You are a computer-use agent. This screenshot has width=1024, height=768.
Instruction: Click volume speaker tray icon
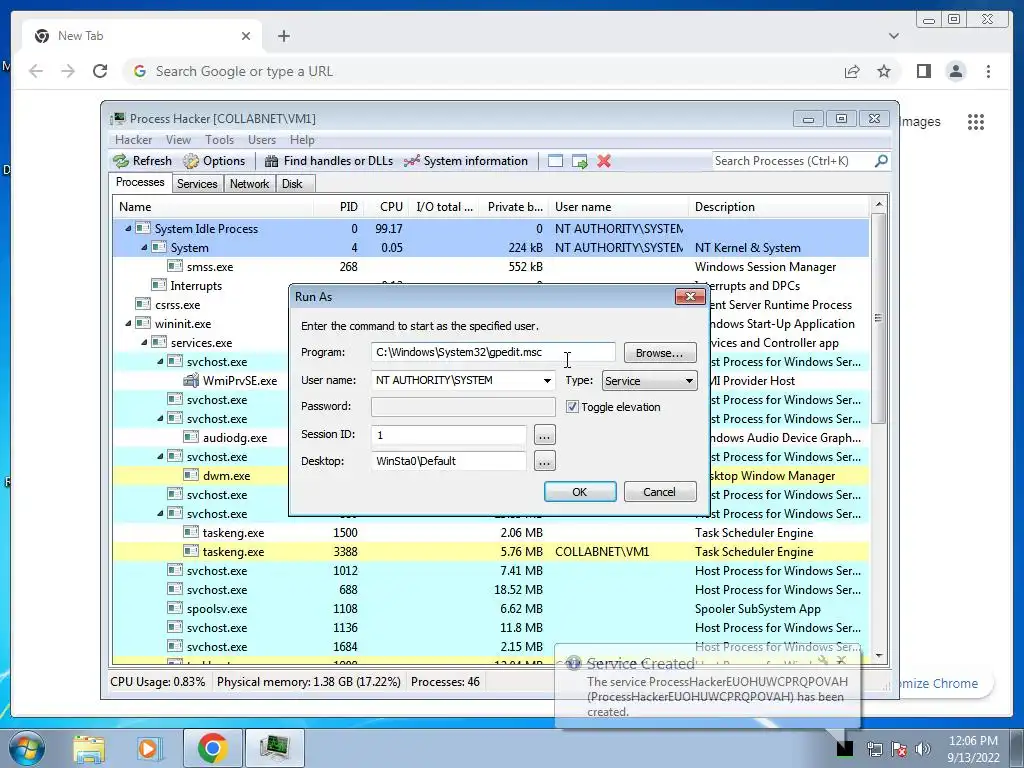click(923, 749)
